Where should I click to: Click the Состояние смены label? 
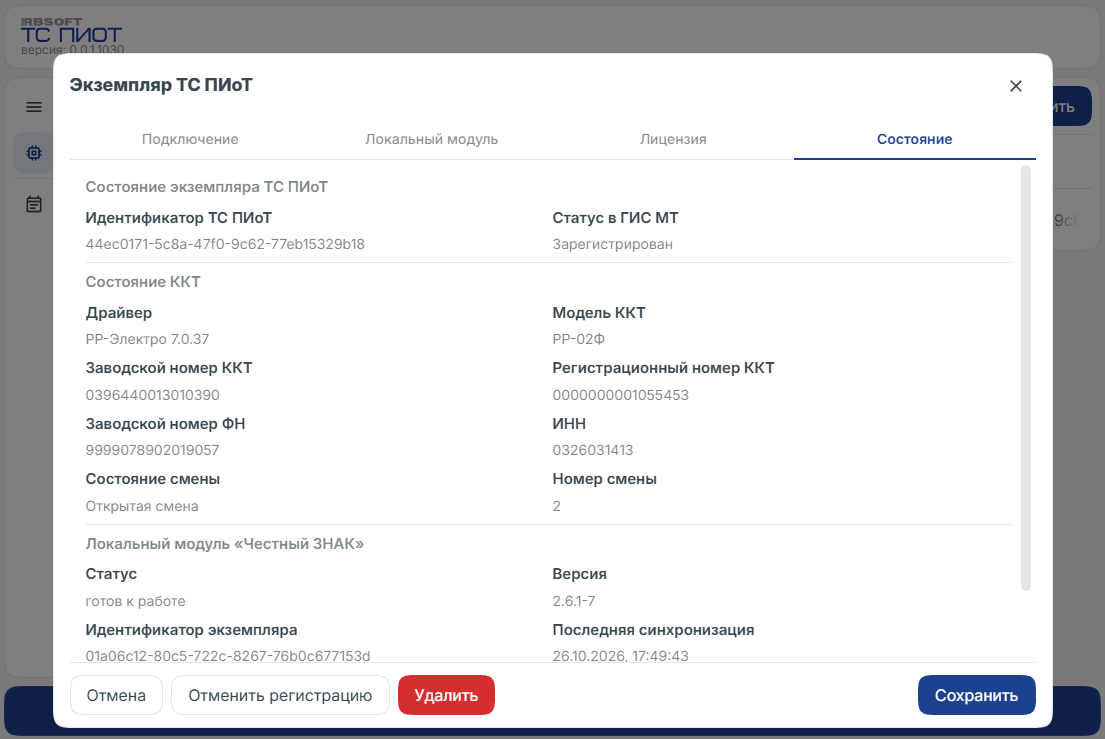[x=153, y=479]
